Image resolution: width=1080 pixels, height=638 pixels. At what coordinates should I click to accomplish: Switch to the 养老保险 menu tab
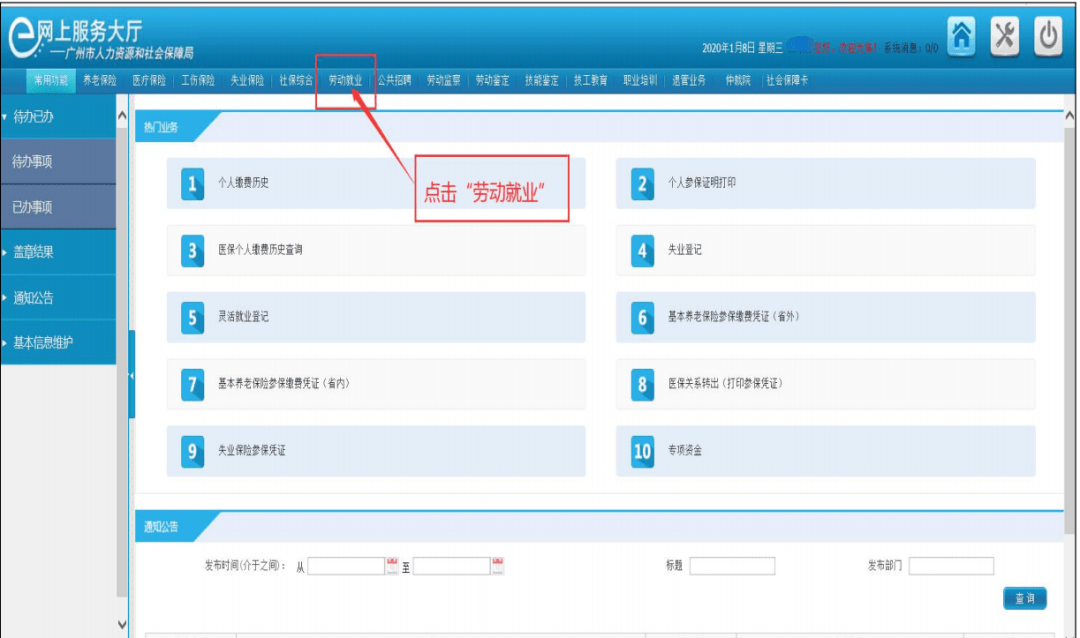[100, 81]
